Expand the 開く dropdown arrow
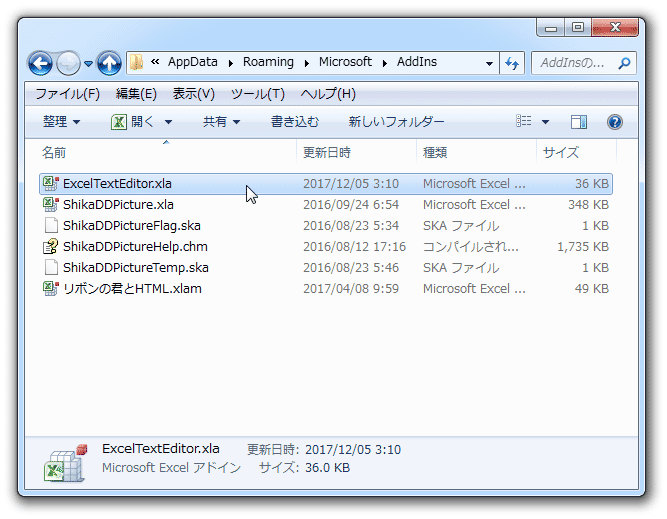Screen dimensions: 667x519 168,123
